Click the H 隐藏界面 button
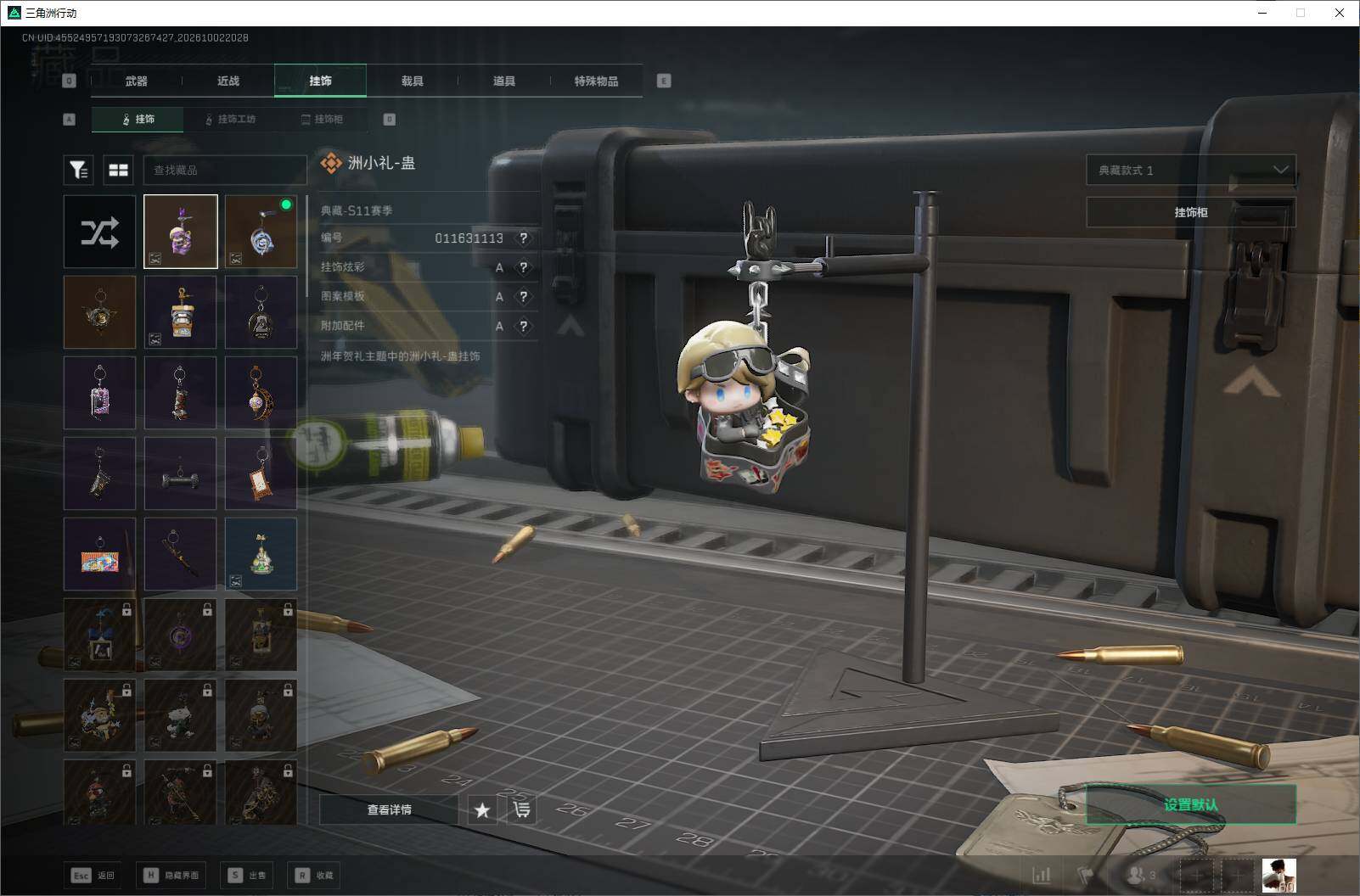 coord(171,875)
